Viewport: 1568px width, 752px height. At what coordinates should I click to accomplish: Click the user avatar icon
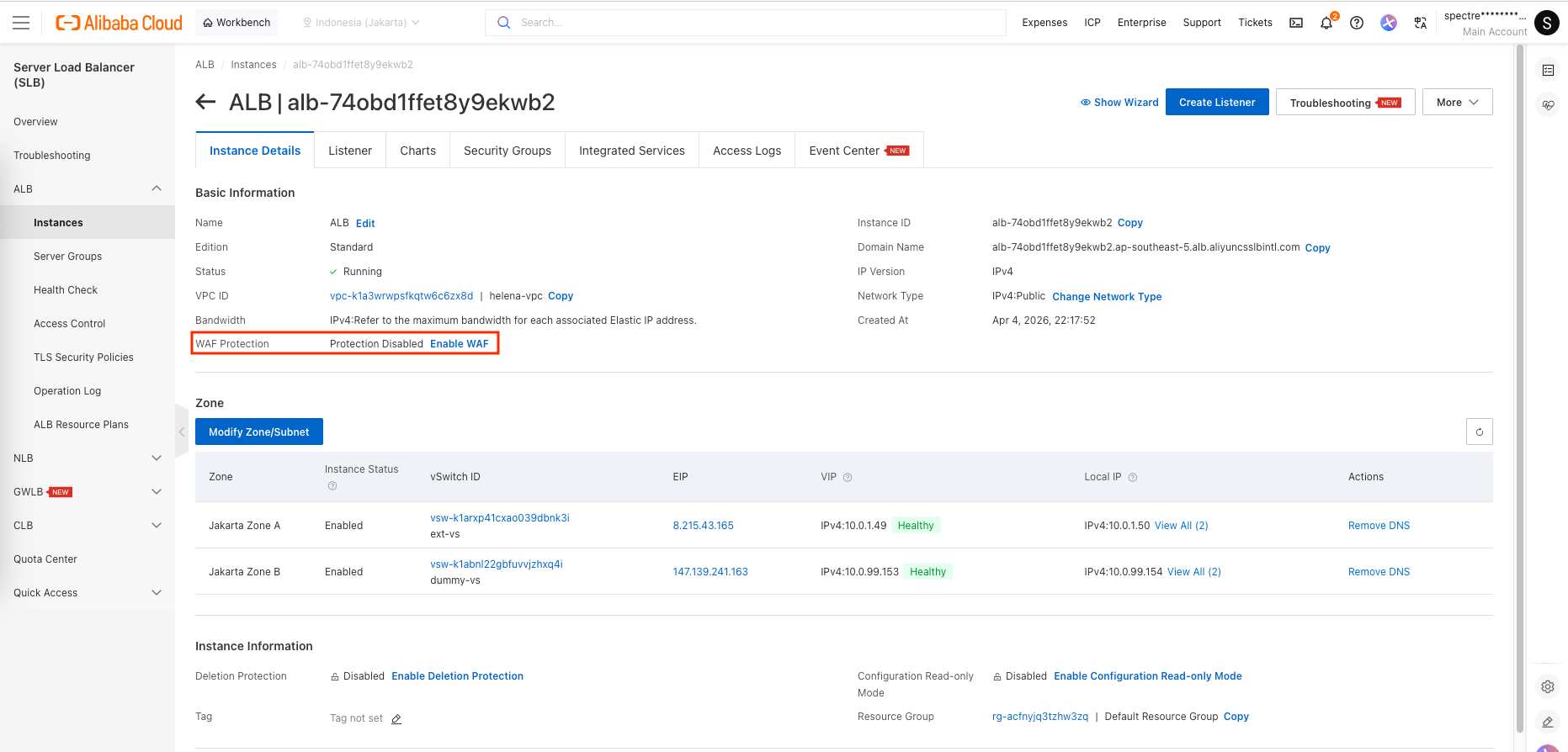1546,23
